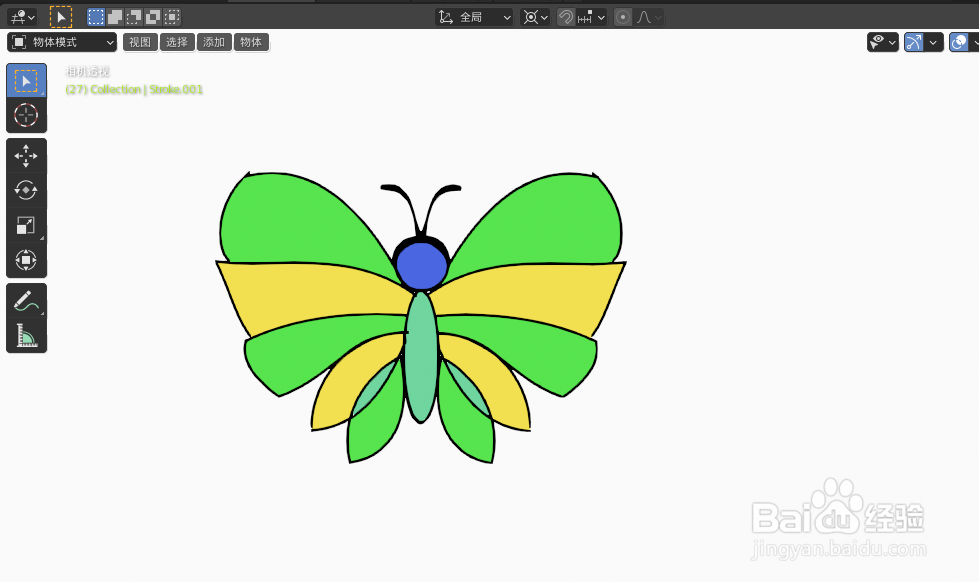Viewport: 979px width, 582px height.
Task: Select the Measure ruler tool
Action: pos(26,336)
